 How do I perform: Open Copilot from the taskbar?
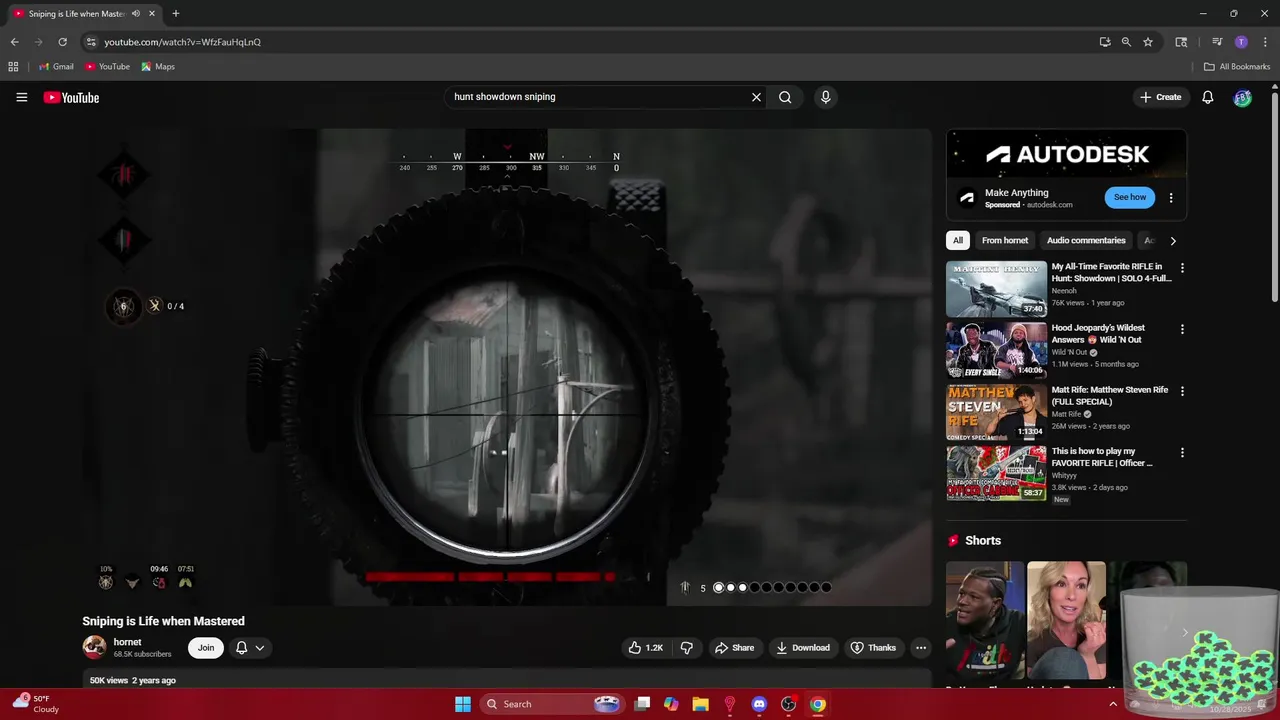click(x=671, y=704)
